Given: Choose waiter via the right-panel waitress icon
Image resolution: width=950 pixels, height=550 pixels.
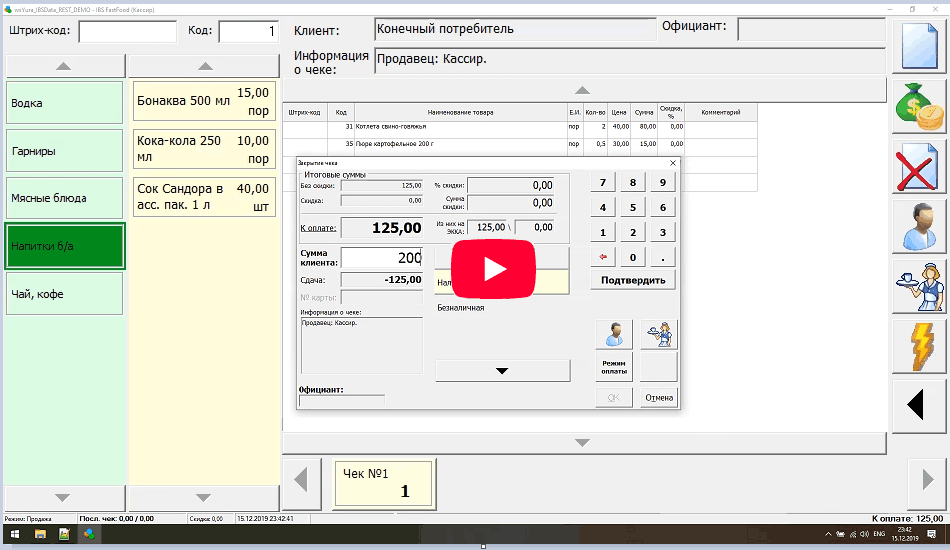Looking at the screenshot, I should tap(920, 286).
